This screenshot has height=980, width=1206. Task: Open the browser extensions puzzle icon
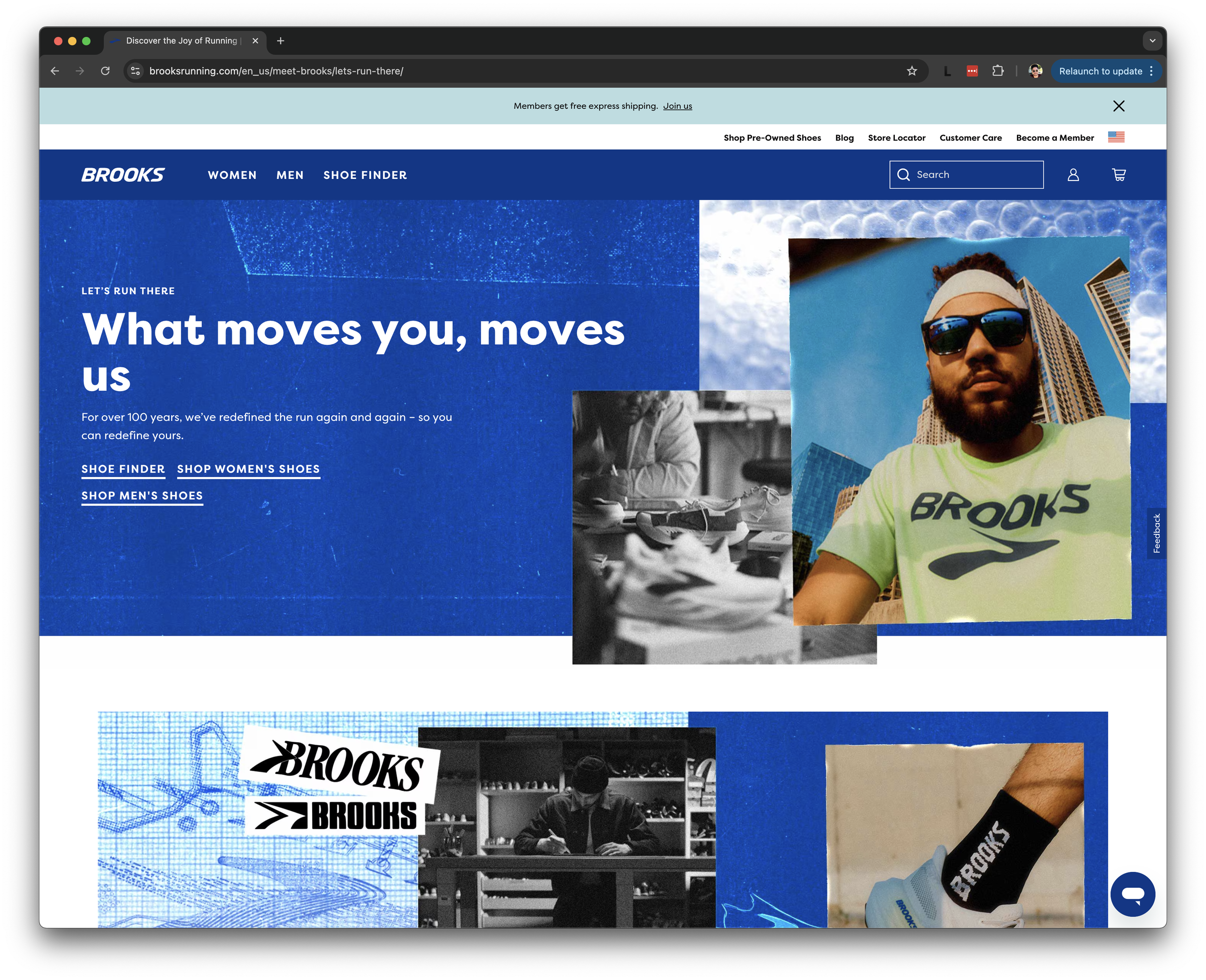998,71
